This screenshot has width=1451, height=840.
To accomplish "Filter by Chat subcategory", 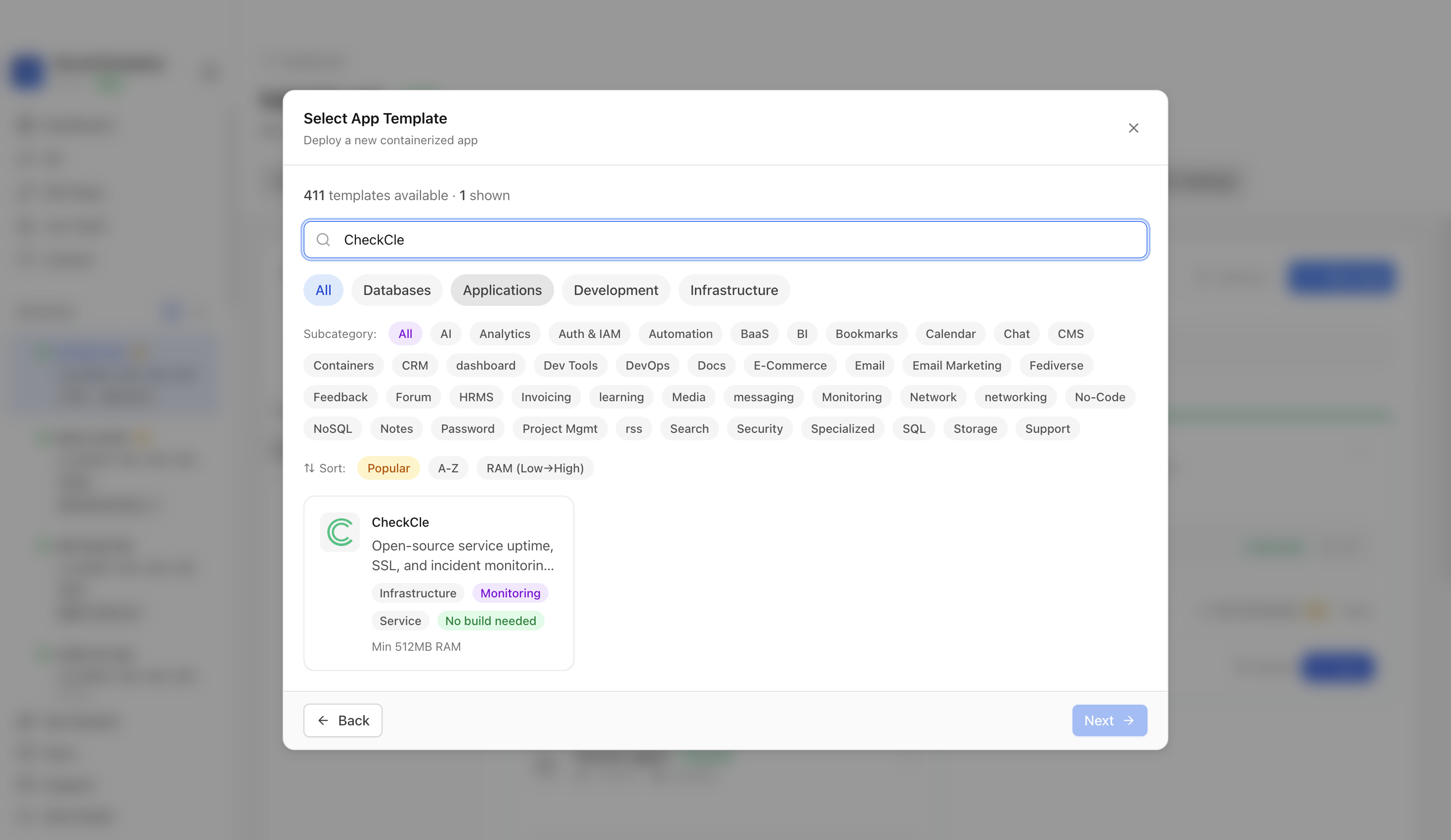I will pos(1016,334).
